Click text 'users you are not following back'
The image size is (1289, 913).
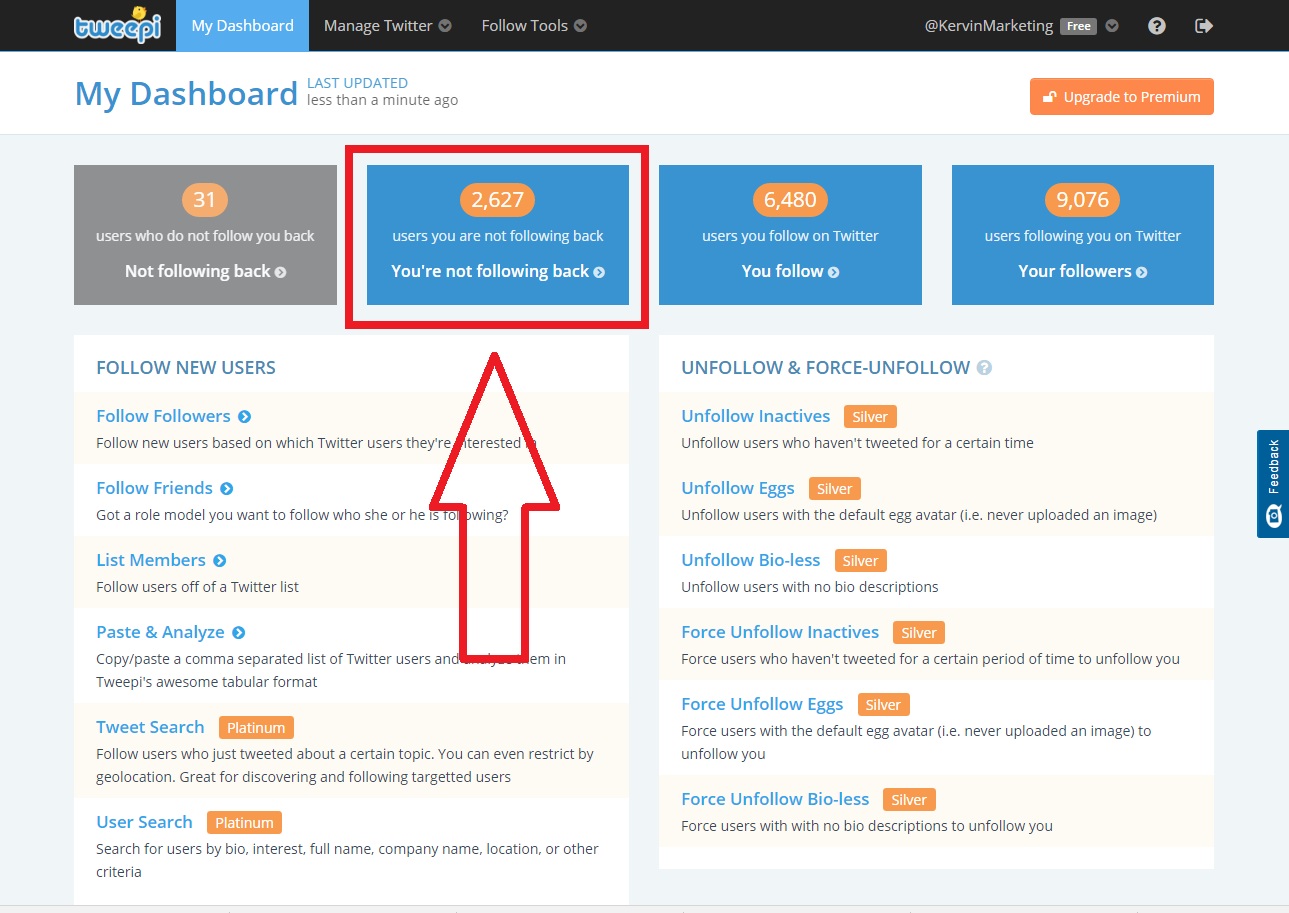pyautogui.click(x=498, y=237)
